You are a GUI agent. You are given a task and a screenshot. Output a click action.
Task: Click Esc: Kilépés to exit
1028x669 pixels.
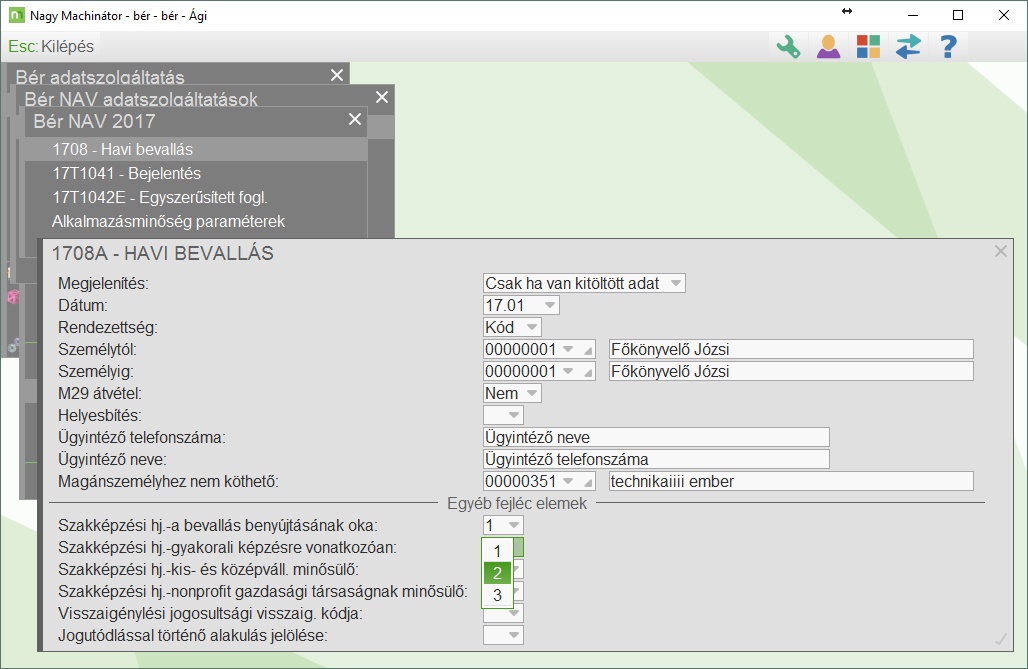51,47
